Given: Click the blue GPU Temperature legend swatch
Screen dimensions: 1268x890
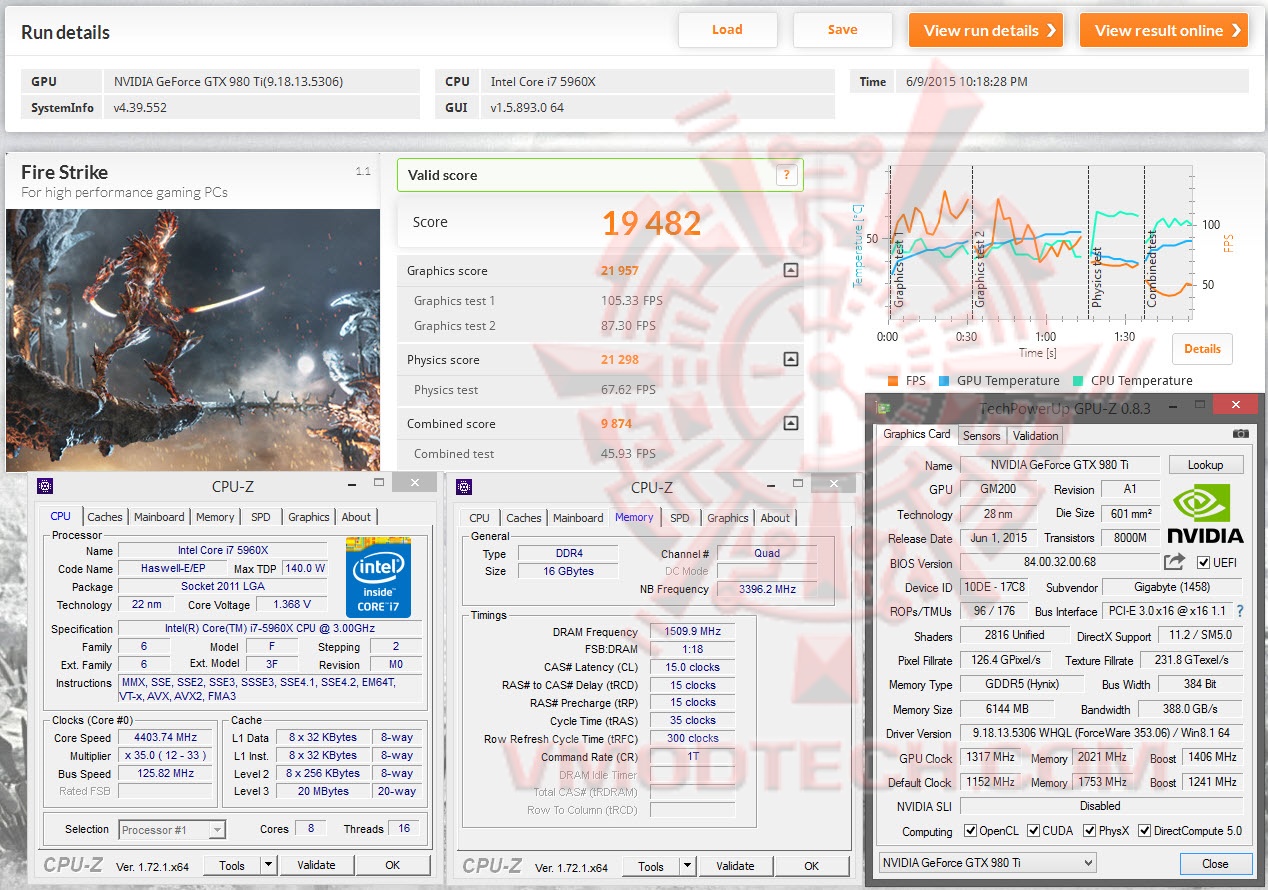Looking at the screenshot, I should point(944,381).
